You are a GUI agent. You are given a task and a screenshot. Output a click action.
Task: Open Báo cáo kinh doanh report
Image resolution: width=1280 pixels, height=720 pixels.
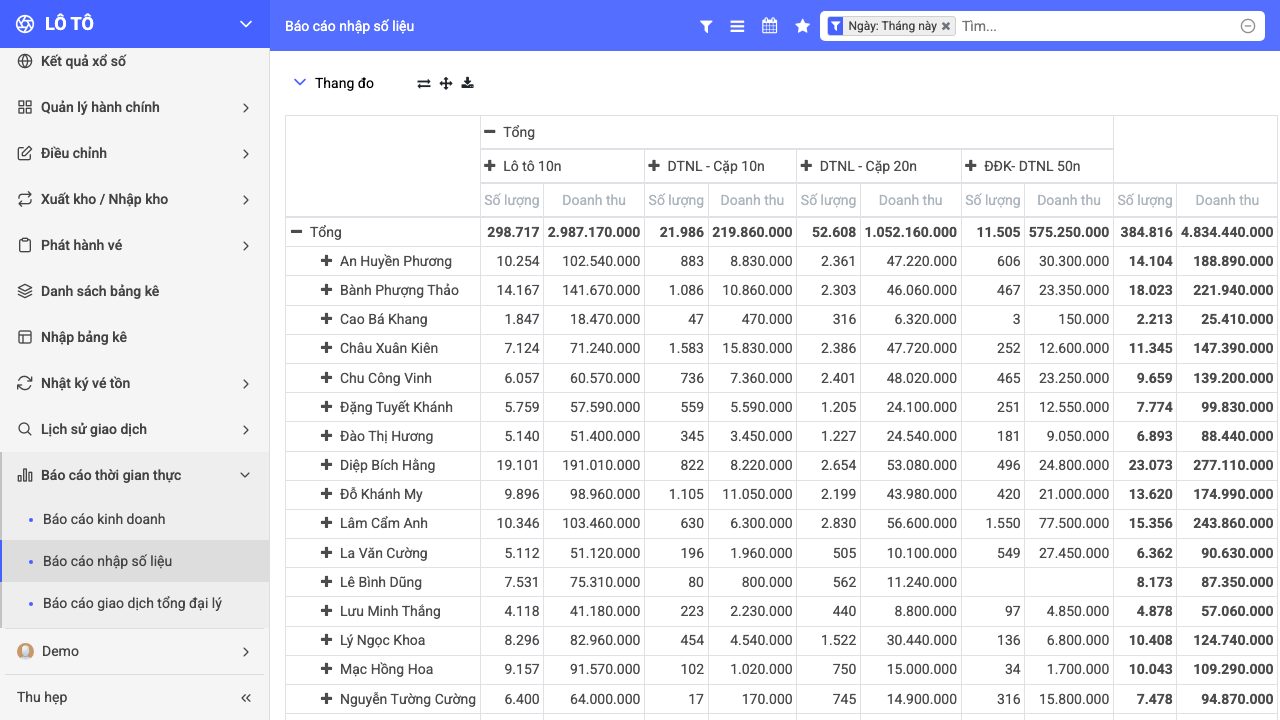click(x=104, y=519)
